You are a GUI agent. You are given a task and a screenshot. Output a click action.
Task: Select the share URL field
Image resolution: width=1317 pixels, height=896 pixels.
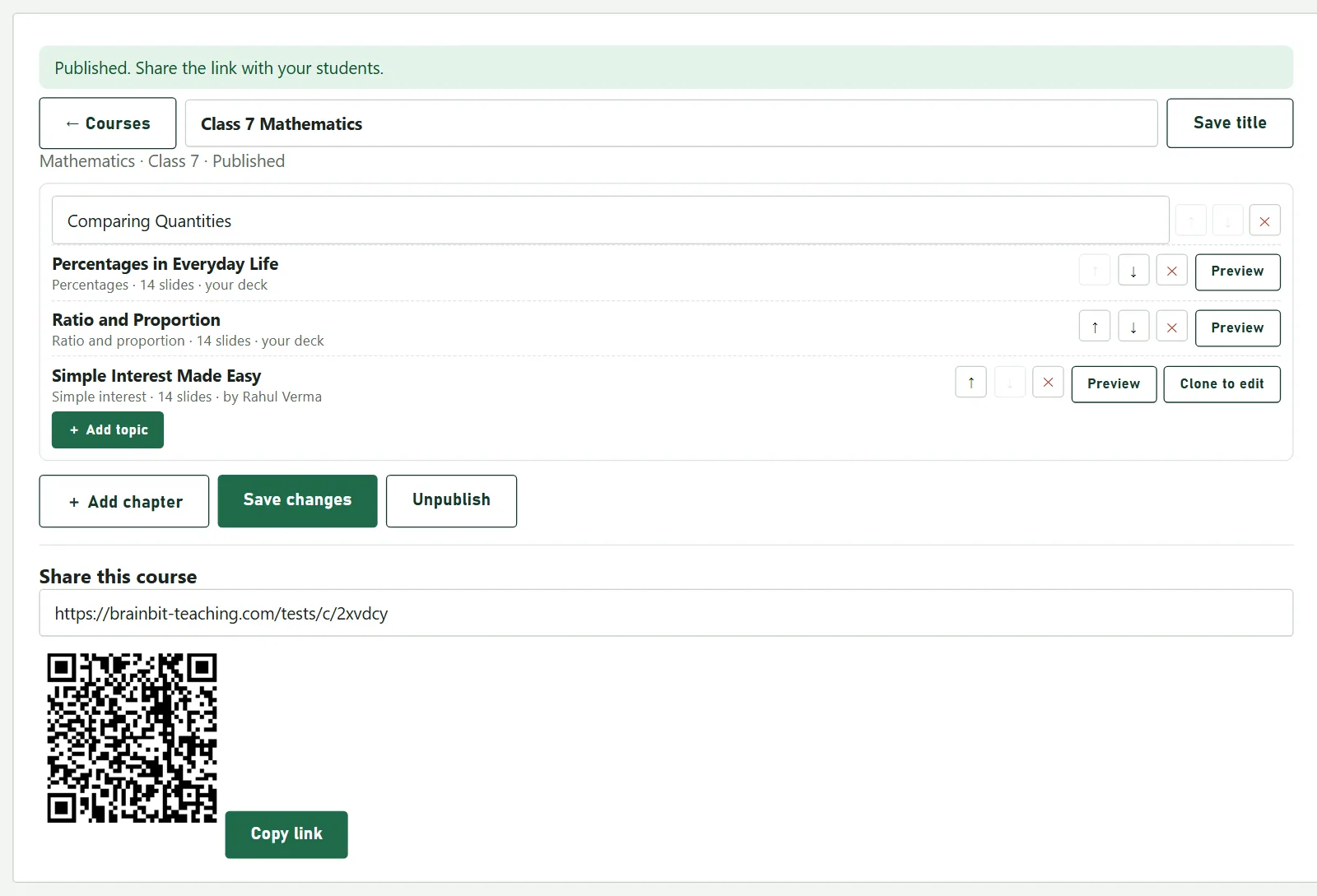click(x=666, y=613)
